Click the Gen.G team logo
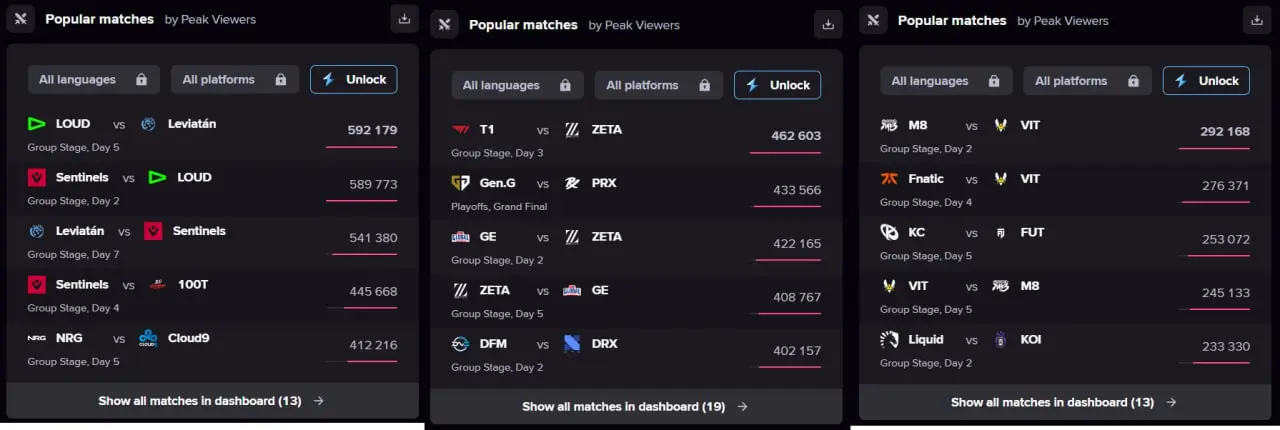Image resolution: width=1280 pixels, height=430 pixels. tap(460, 183)
